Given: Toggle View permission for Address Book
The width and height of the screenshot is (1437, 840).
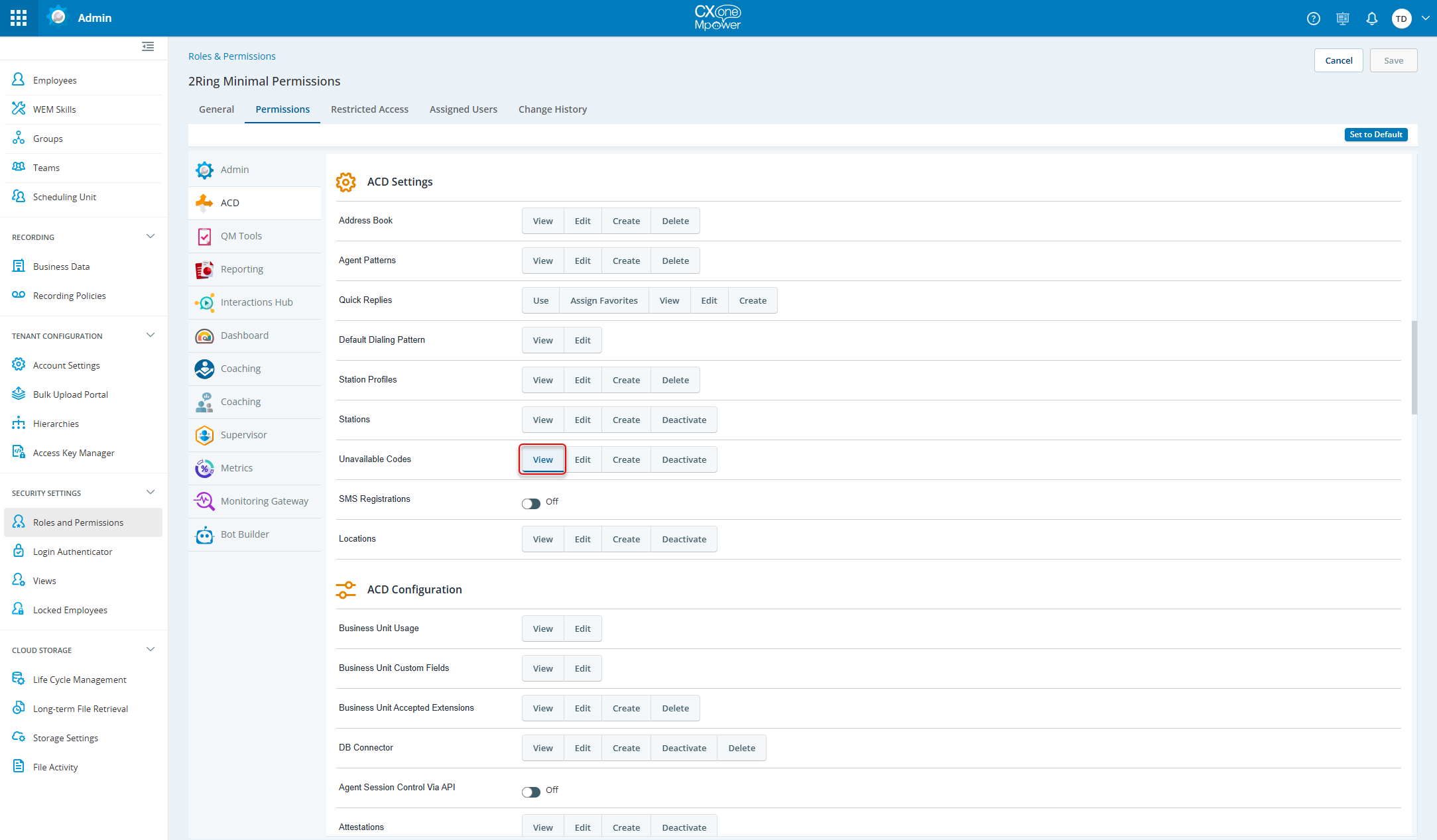Looking at the screenshot, I should 542,221.
